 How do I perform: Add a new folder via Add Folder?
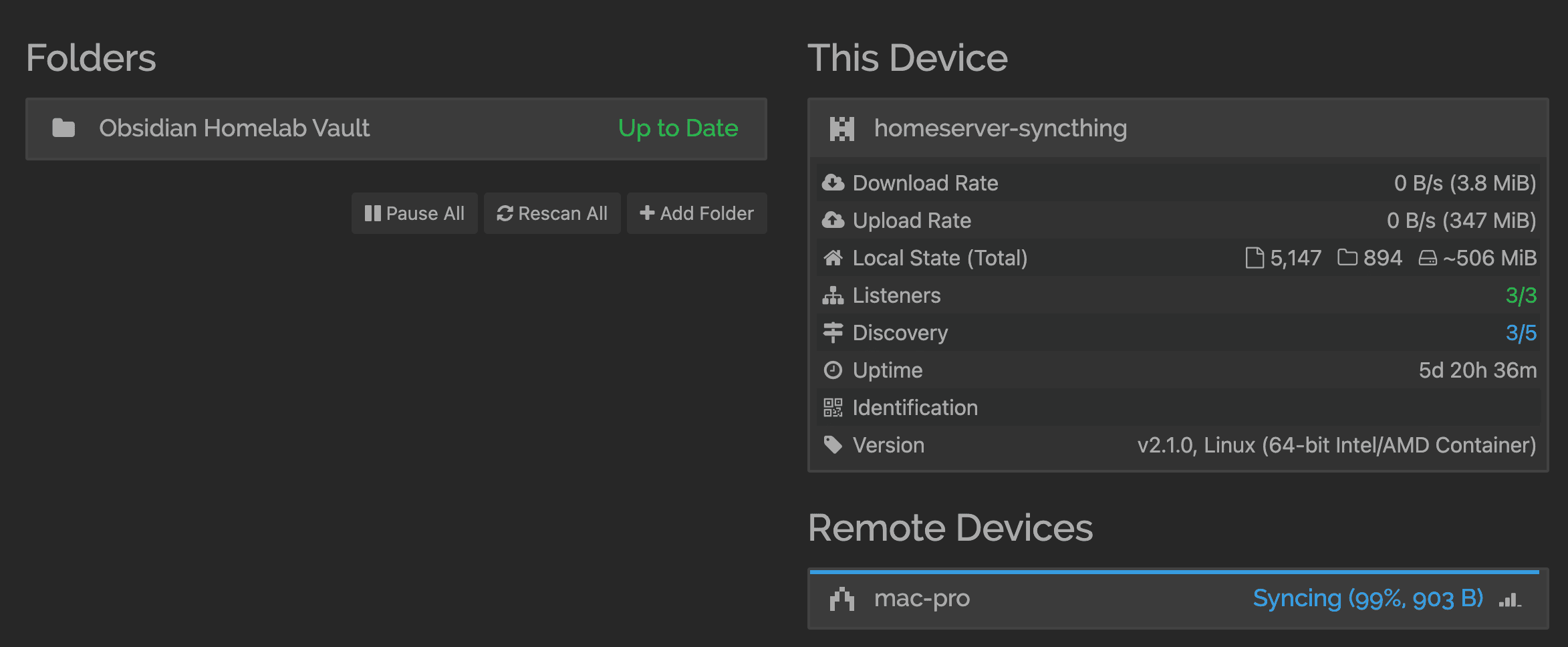coord(696,213)
